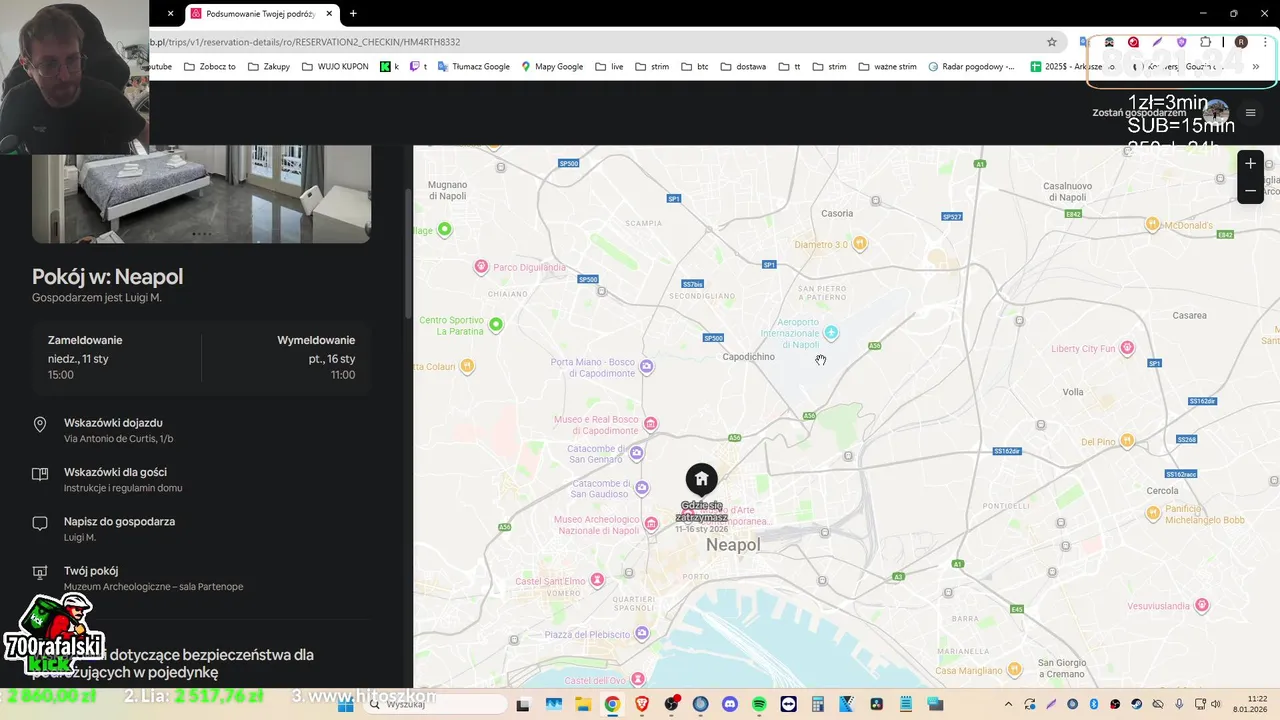The image size is (1280, 720).
Task: Click the Porta Miano Bosco di Capodimonte pin
Action: 647,367
